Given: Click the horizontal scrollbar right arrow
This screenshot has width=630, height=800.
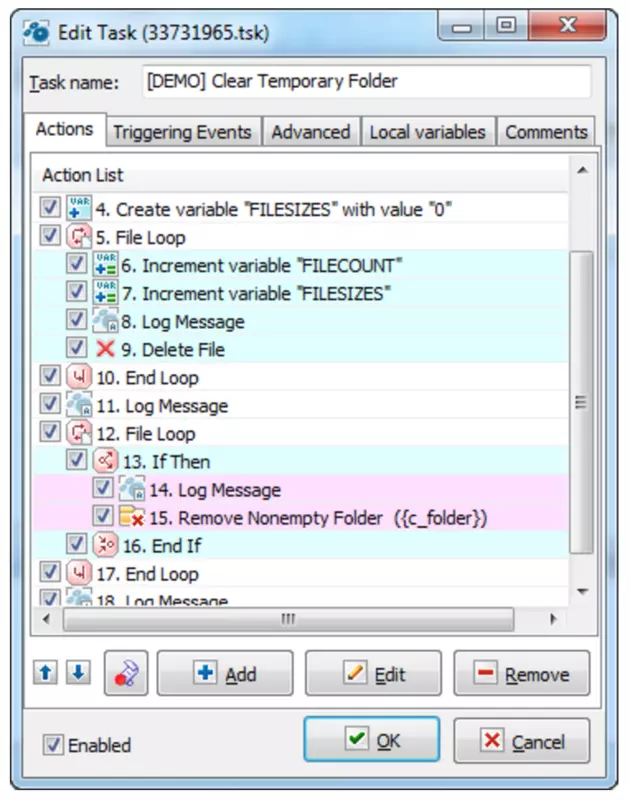Looking at the screenshot, I should pos(553,619).
